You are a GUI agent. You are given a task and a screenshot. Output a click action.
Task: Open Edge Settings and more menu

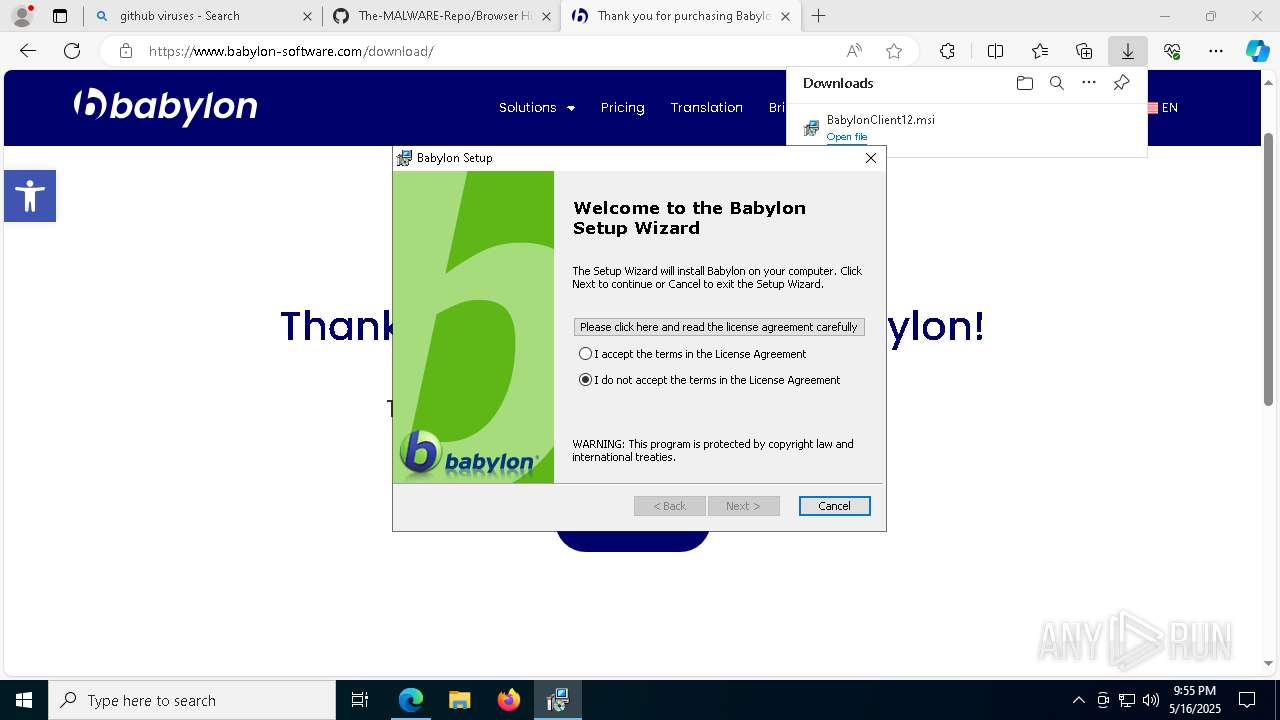[1216, 51]
